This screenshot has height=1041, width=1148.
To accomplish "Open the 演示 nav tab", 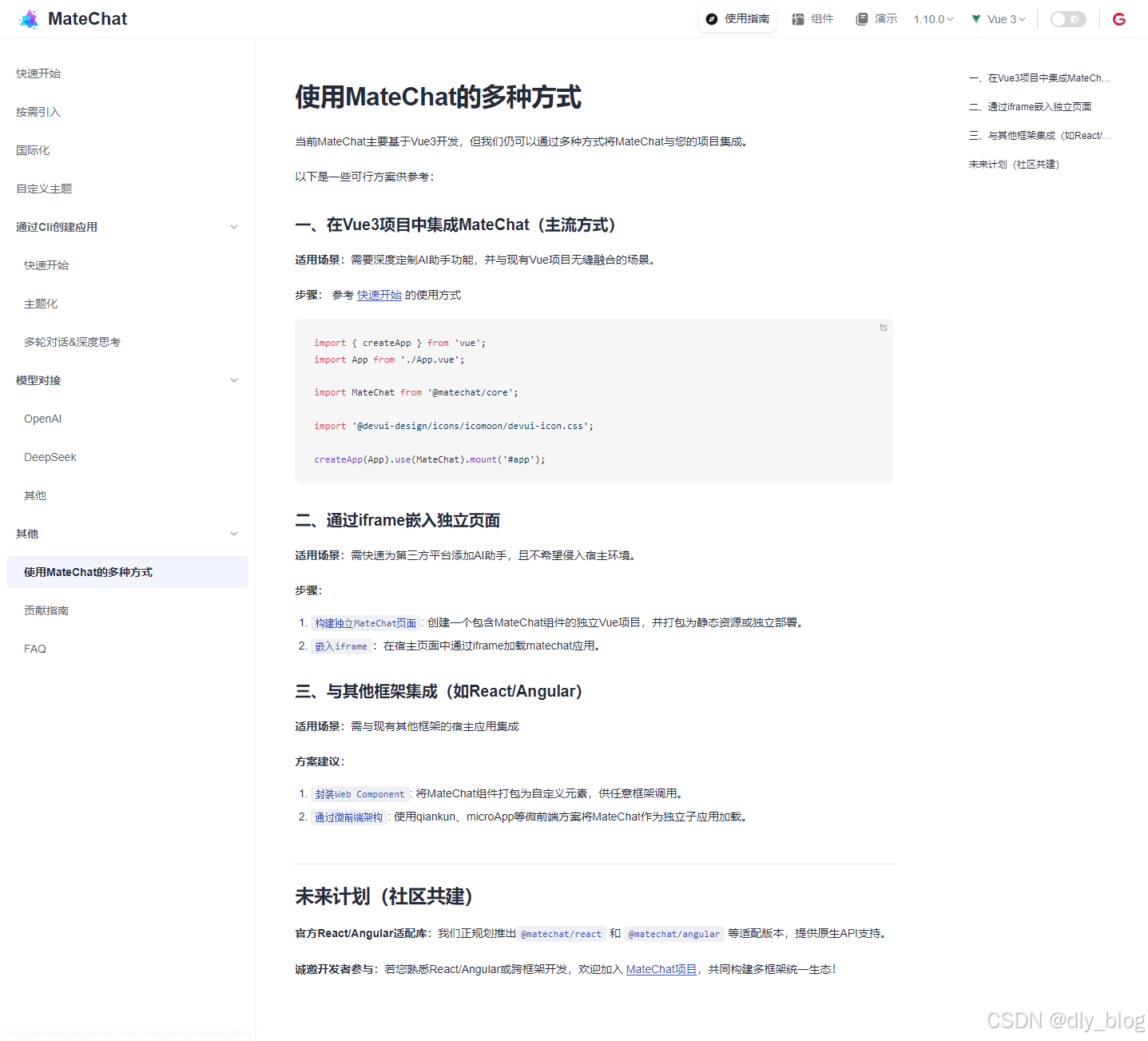I will [x=877, y=19].
